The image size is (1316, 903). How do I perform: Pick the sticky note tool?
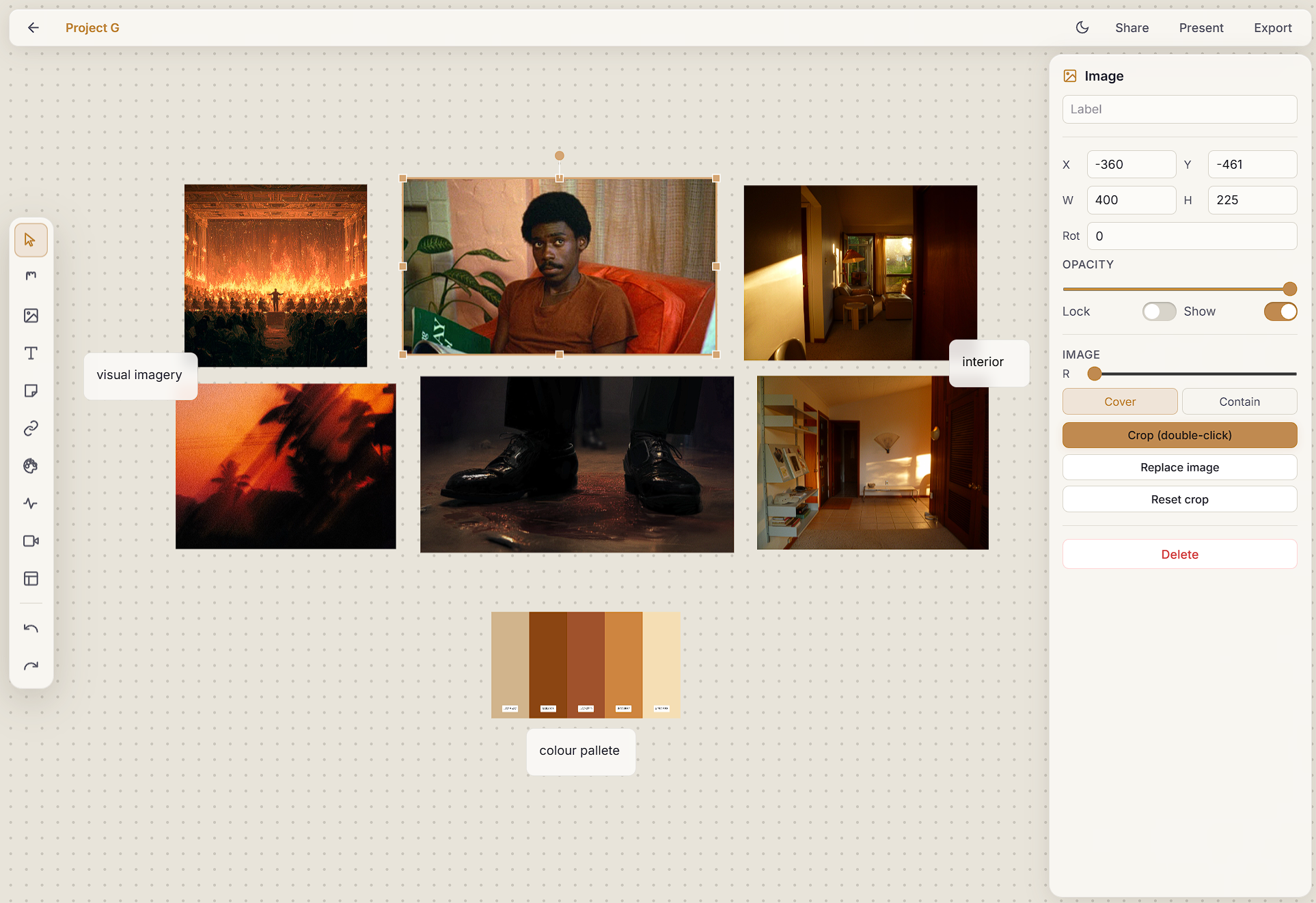point(31,391)
